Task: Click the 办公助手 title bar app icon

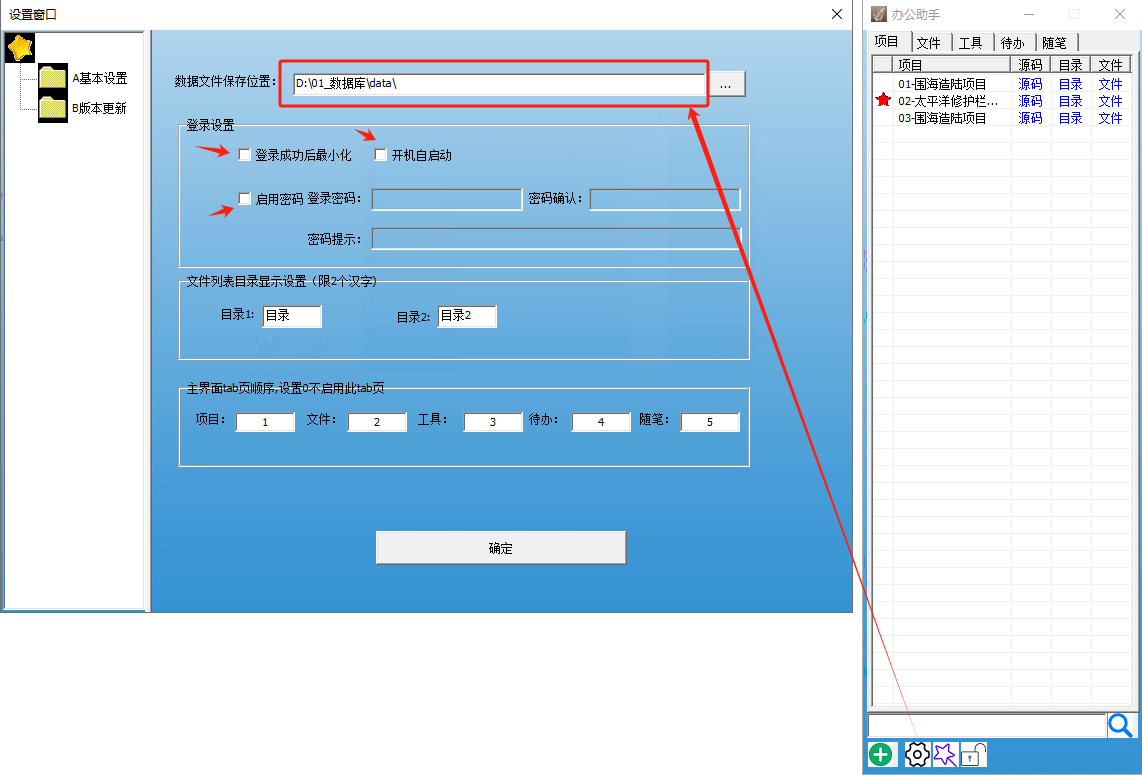Action: pyautogui.click(x=879, y=15)
